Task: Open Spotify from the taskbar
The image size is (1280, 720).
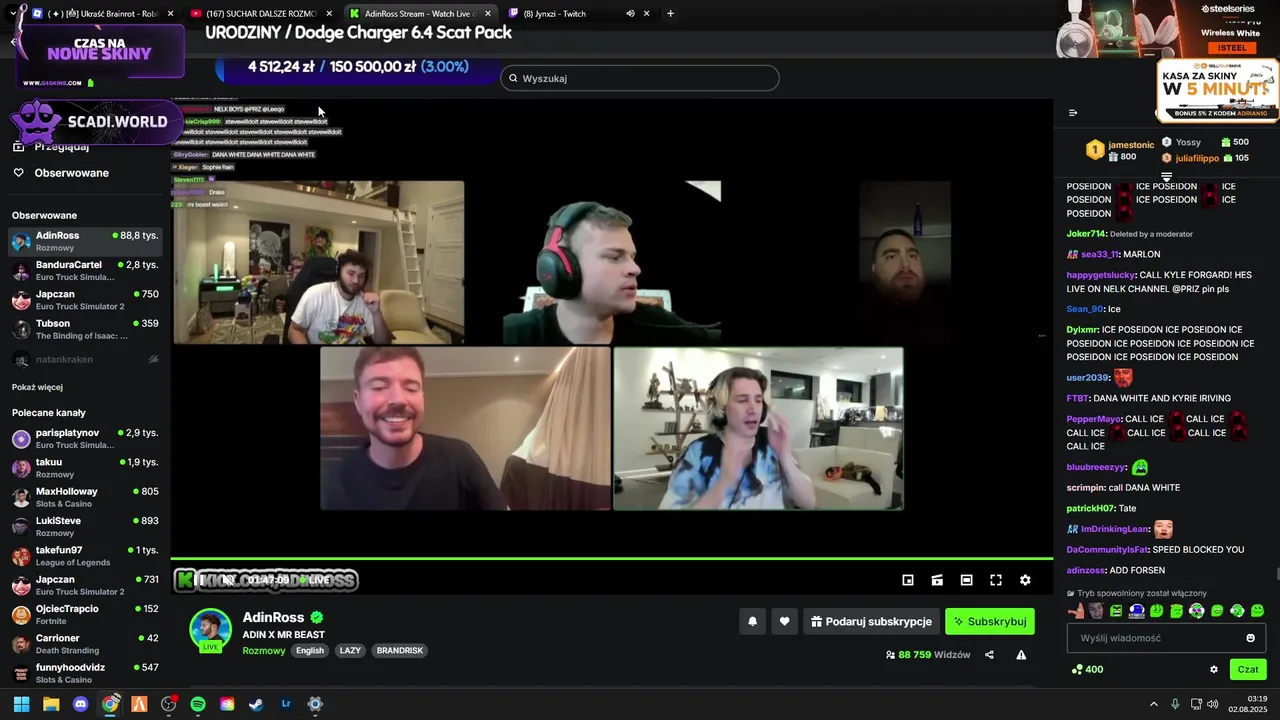Action: tap(198, 704)
